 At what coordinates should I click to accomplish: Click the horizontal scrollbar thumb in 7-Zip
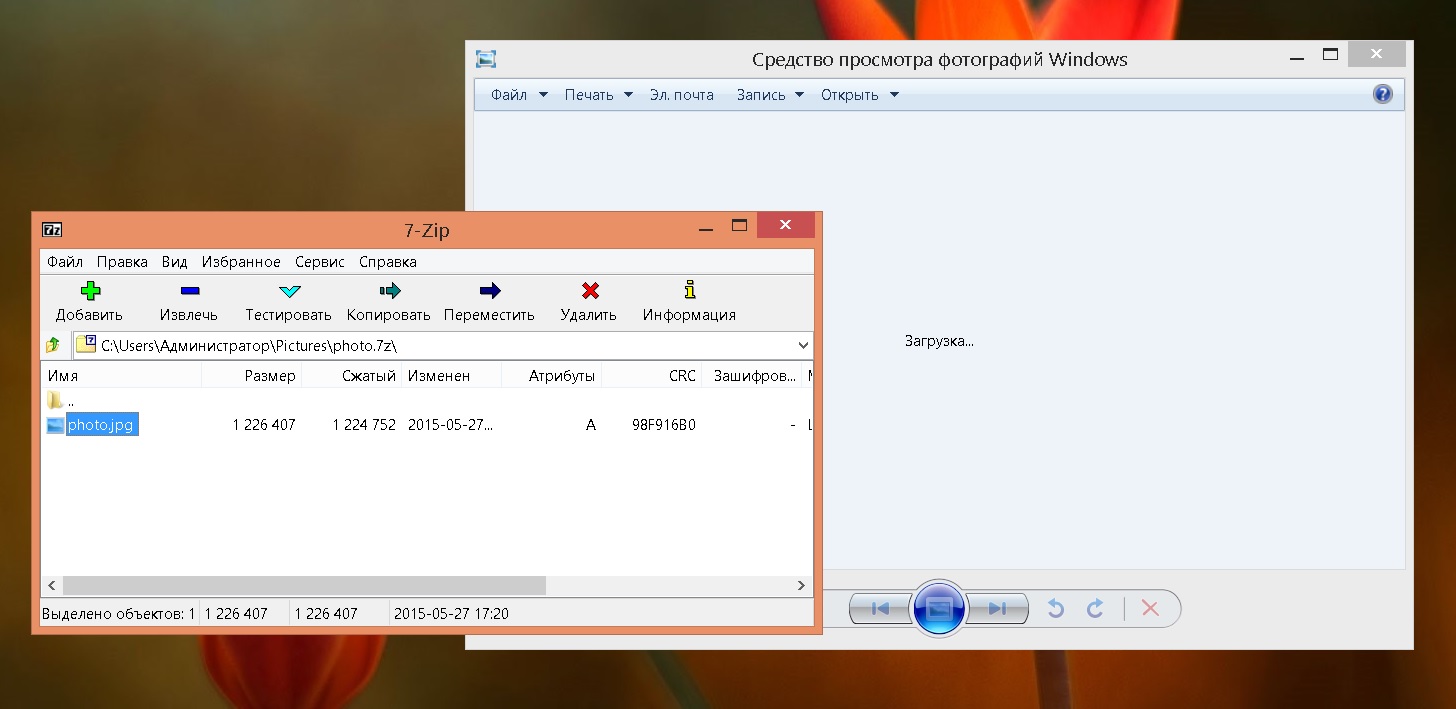pyautogui.click(x=304, y=586)
